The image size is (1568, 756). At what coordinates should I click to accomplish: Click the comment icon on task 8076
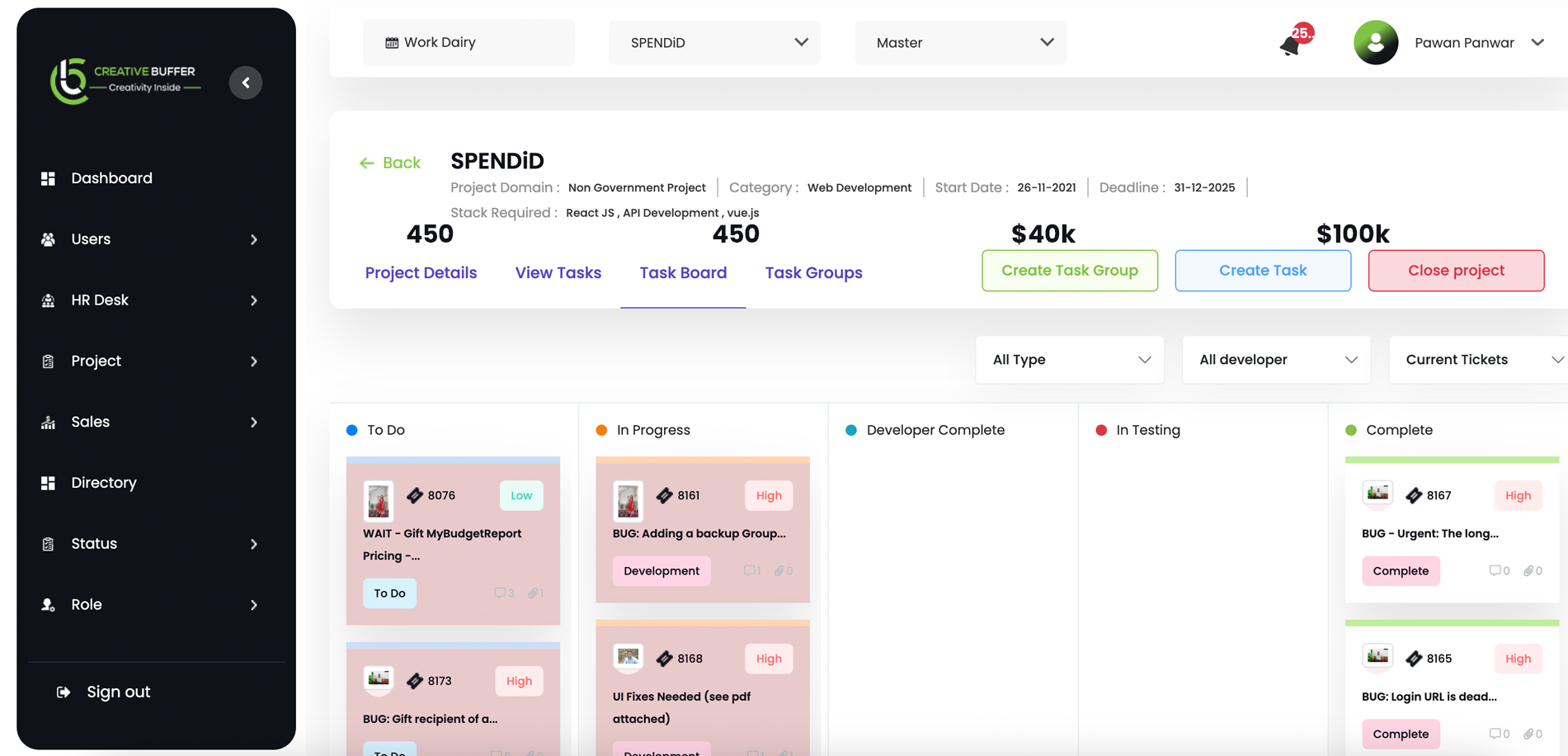[x=500, y=593]
